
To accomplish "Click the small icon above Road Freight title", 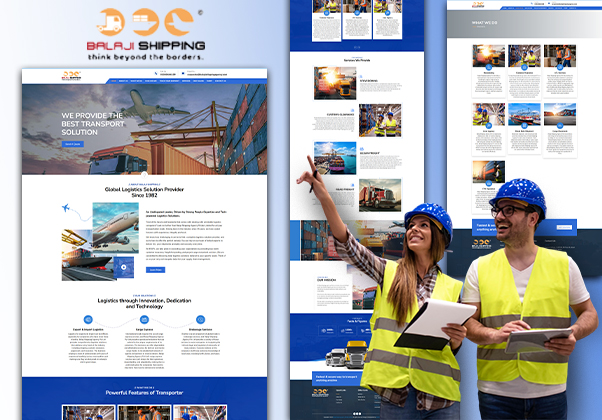I will pyautogui.click(x=352, y=185).
